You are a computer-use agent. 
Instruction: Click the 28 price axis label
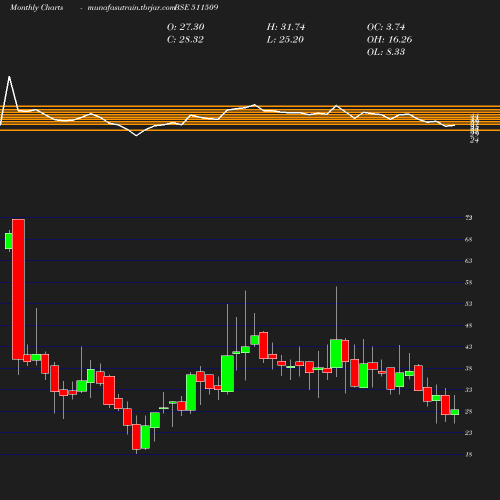pyautogui.click(x=469, y=411)
